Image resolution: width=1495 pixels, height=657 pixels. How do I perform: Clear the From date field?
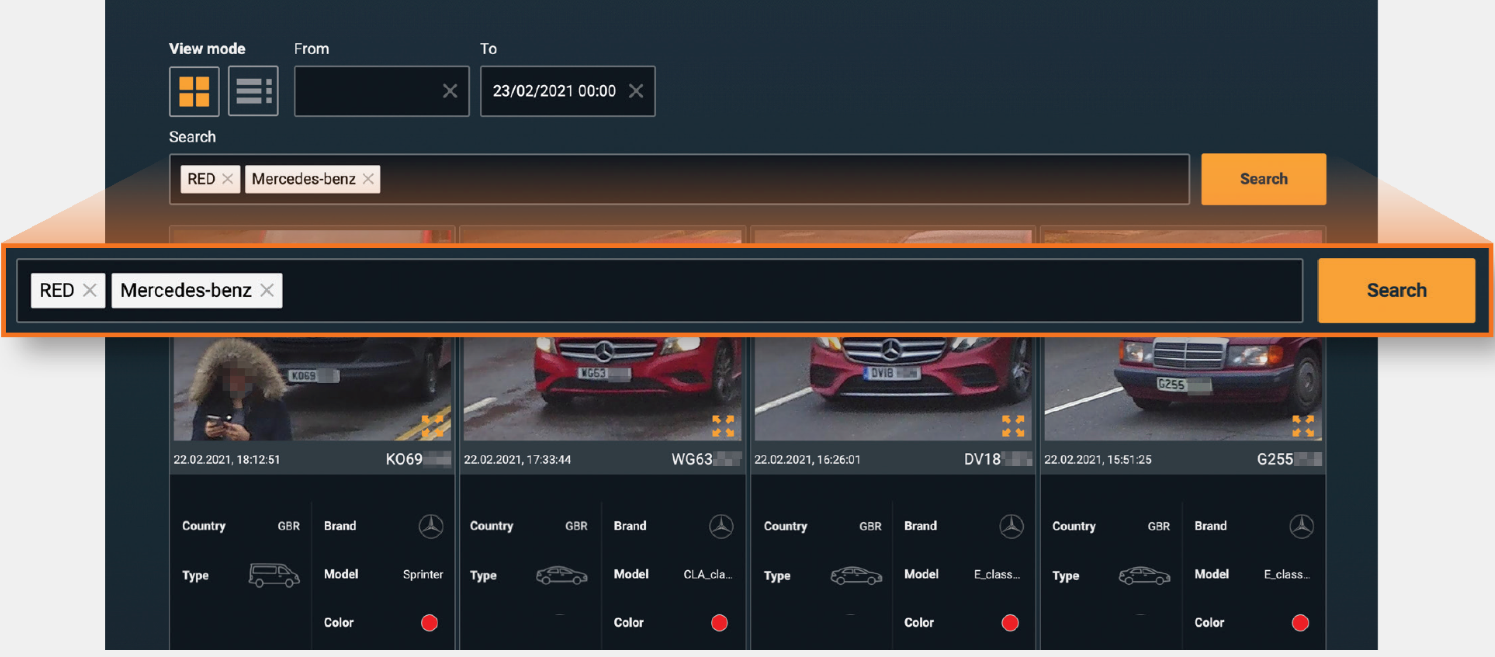point(450,91)
